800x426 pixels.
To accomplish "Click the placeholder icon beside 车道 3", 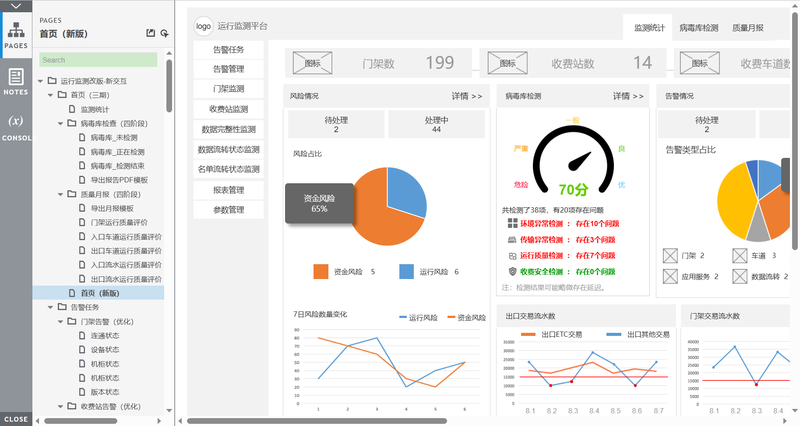I will 740,256.
